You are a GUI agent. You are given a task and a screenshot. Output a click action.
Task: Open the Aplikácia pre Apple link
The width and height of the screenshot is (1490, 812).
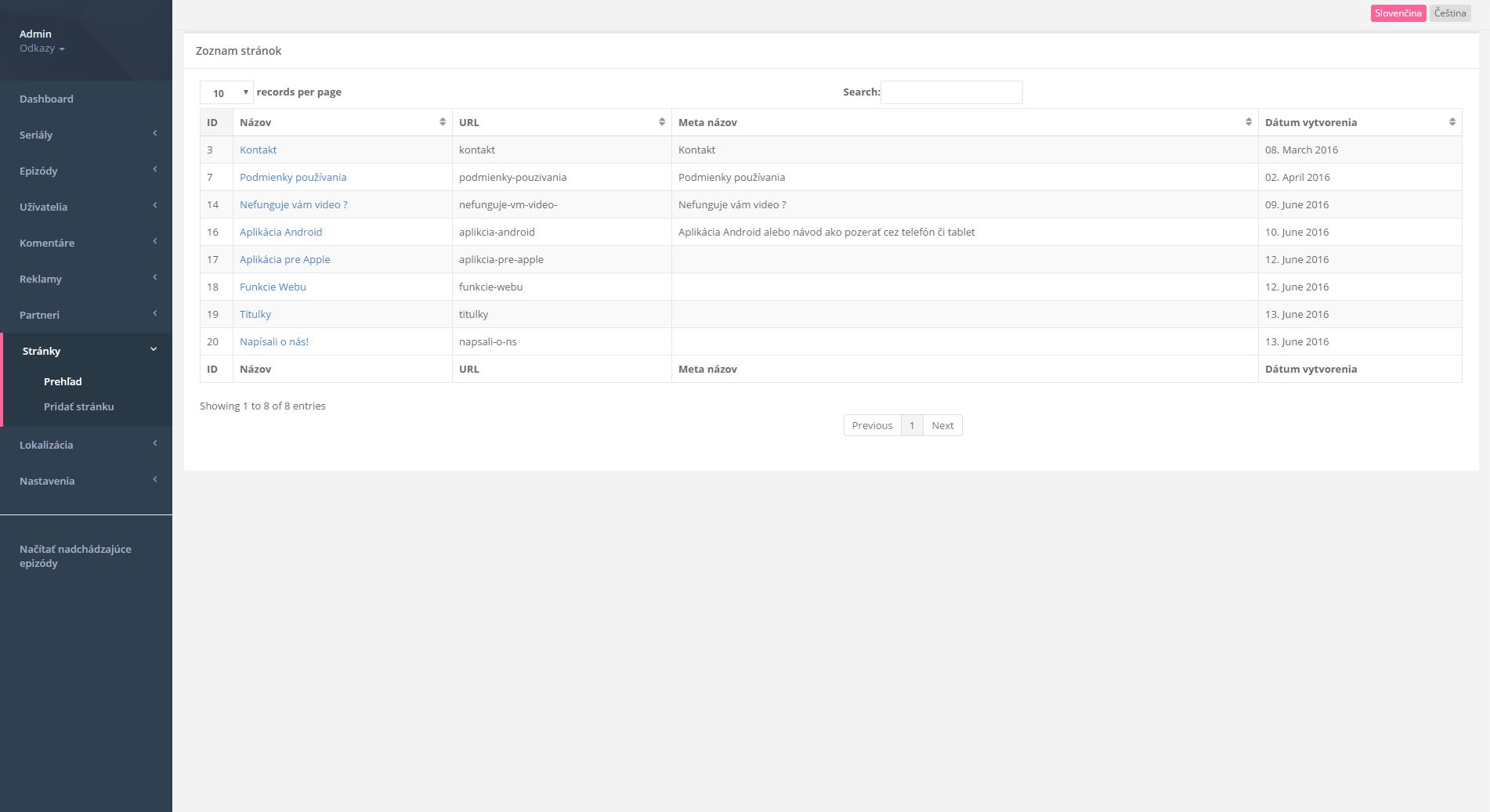click(x=285, y=259)
